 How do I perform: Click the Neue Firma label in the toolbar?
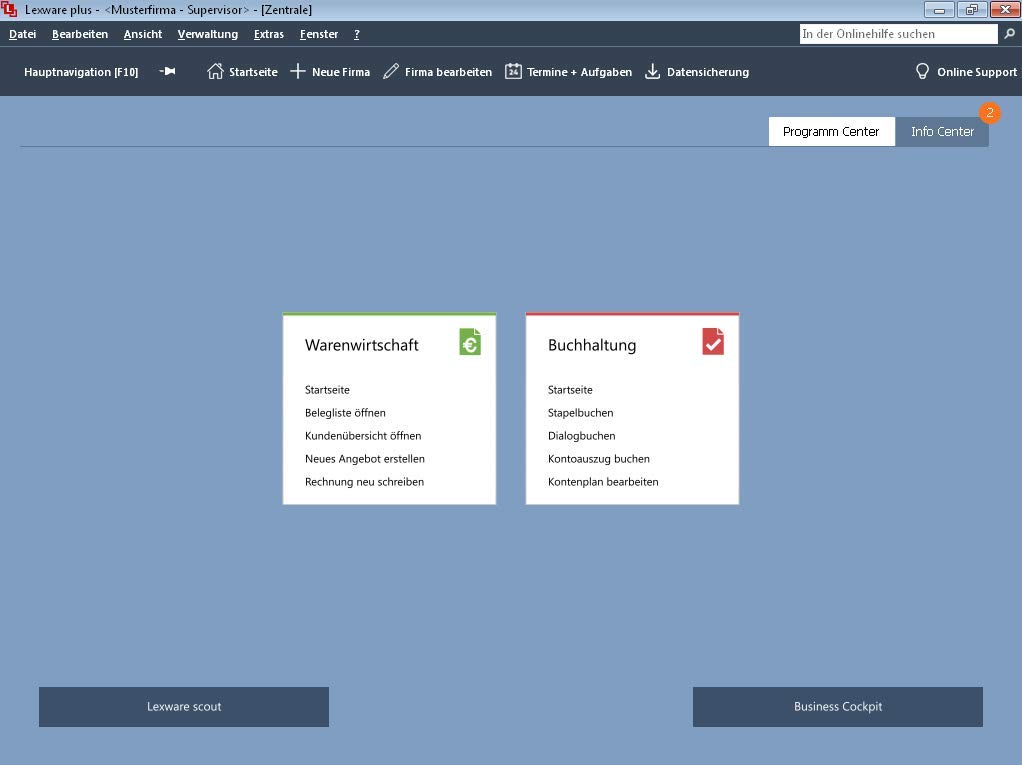[341, 72]
